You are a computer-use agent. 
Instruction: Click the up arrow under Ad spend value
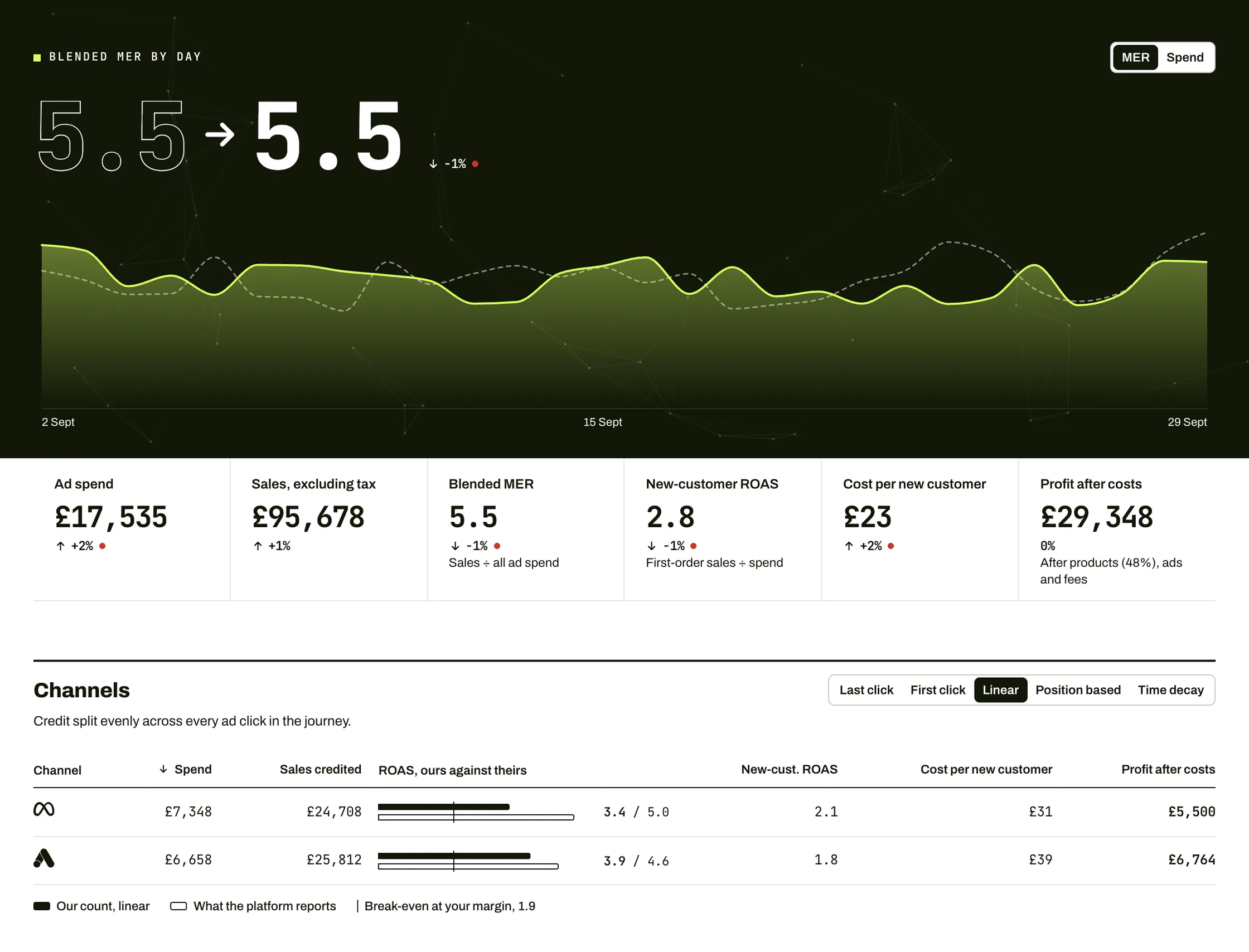pyautogui.click(x=61, y=546)
